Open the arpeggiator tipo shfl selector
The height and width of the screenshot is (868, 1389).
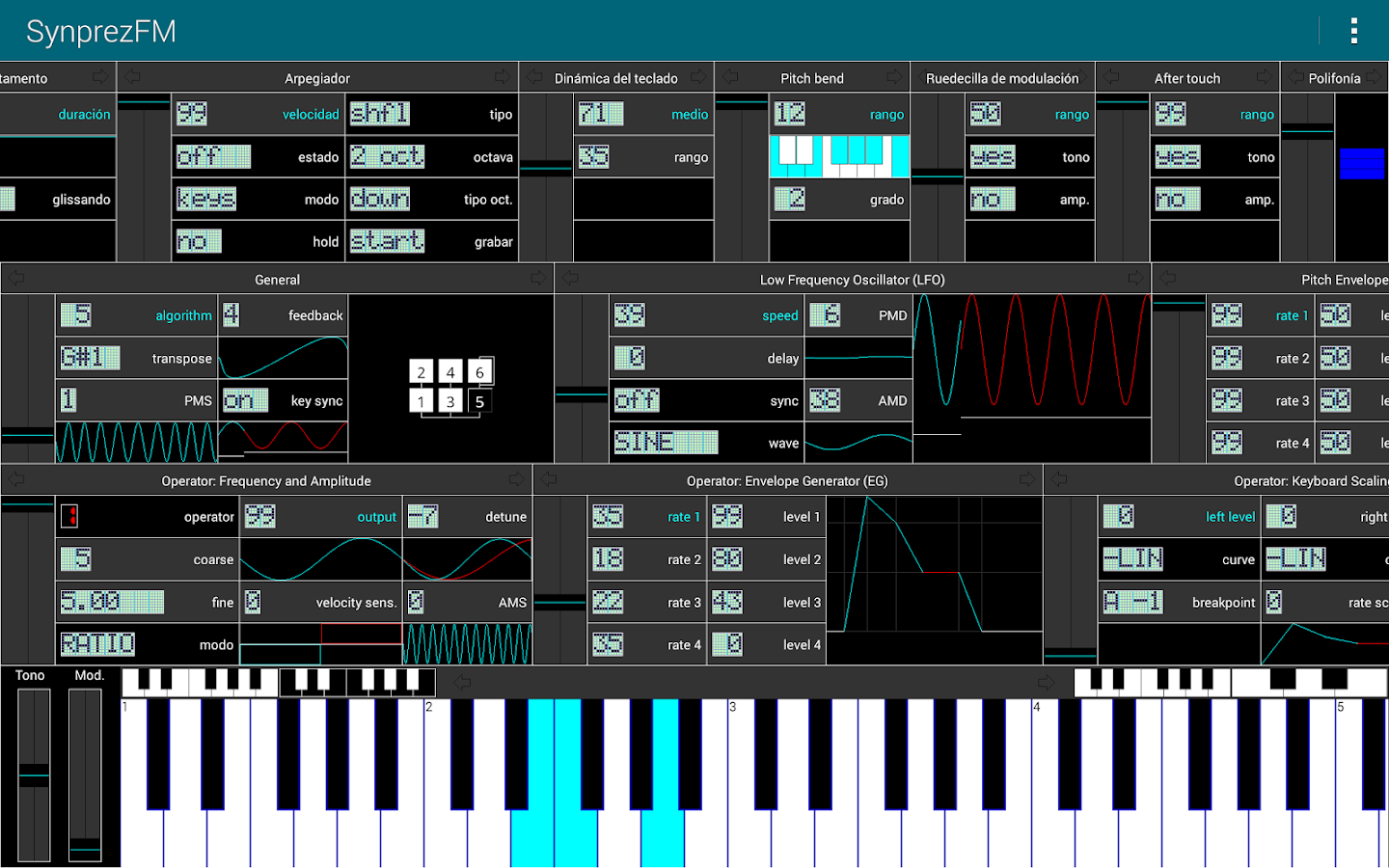(379, 114)
